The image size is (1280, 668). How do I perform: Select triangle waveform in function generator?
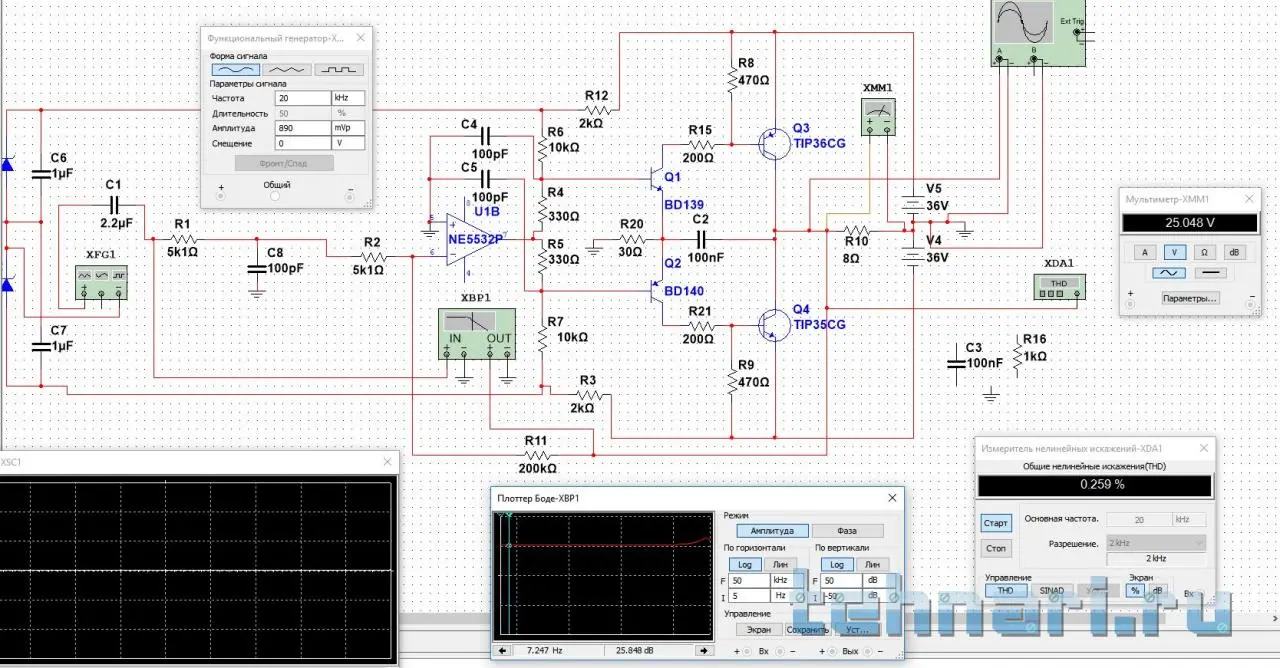tap(287, 70)
